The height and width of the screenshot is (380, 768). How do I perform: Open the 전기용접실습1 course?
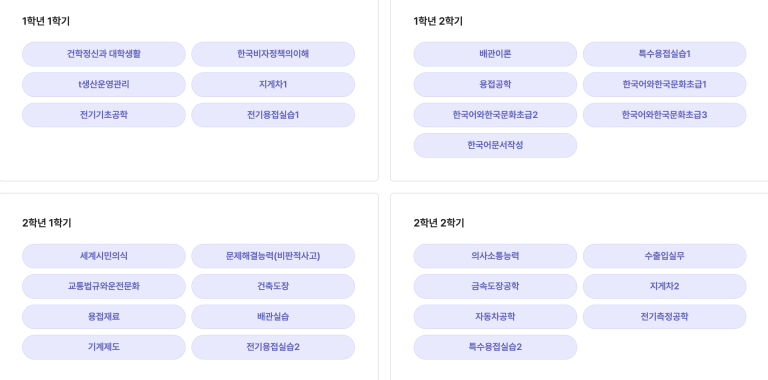[x=273, y=115]
